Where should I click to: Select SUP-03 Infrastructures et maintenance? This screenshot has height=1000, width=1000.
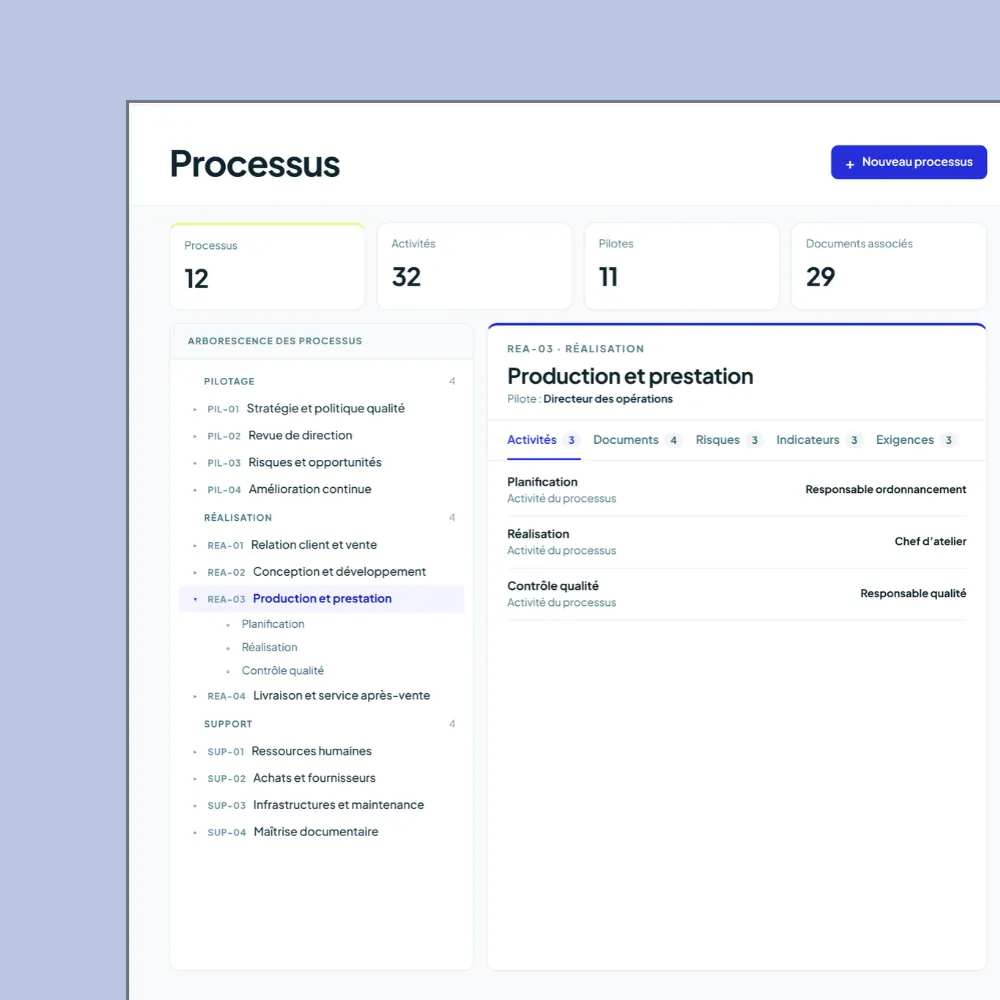click(x=321, y=805)
